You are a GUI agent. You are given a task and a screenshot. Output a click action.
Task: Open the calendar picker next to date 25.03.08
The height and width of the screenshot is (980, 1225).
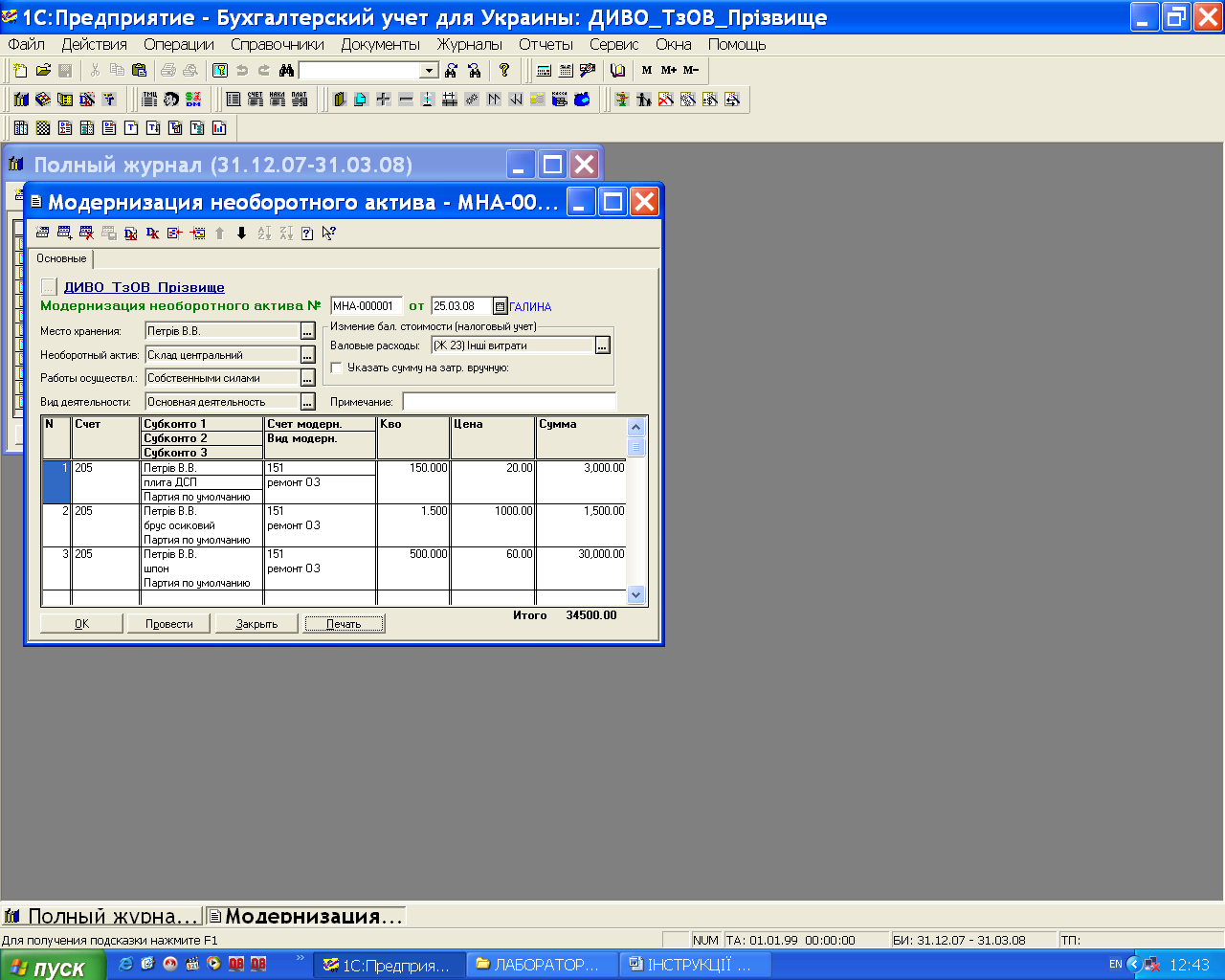[500, 306]
